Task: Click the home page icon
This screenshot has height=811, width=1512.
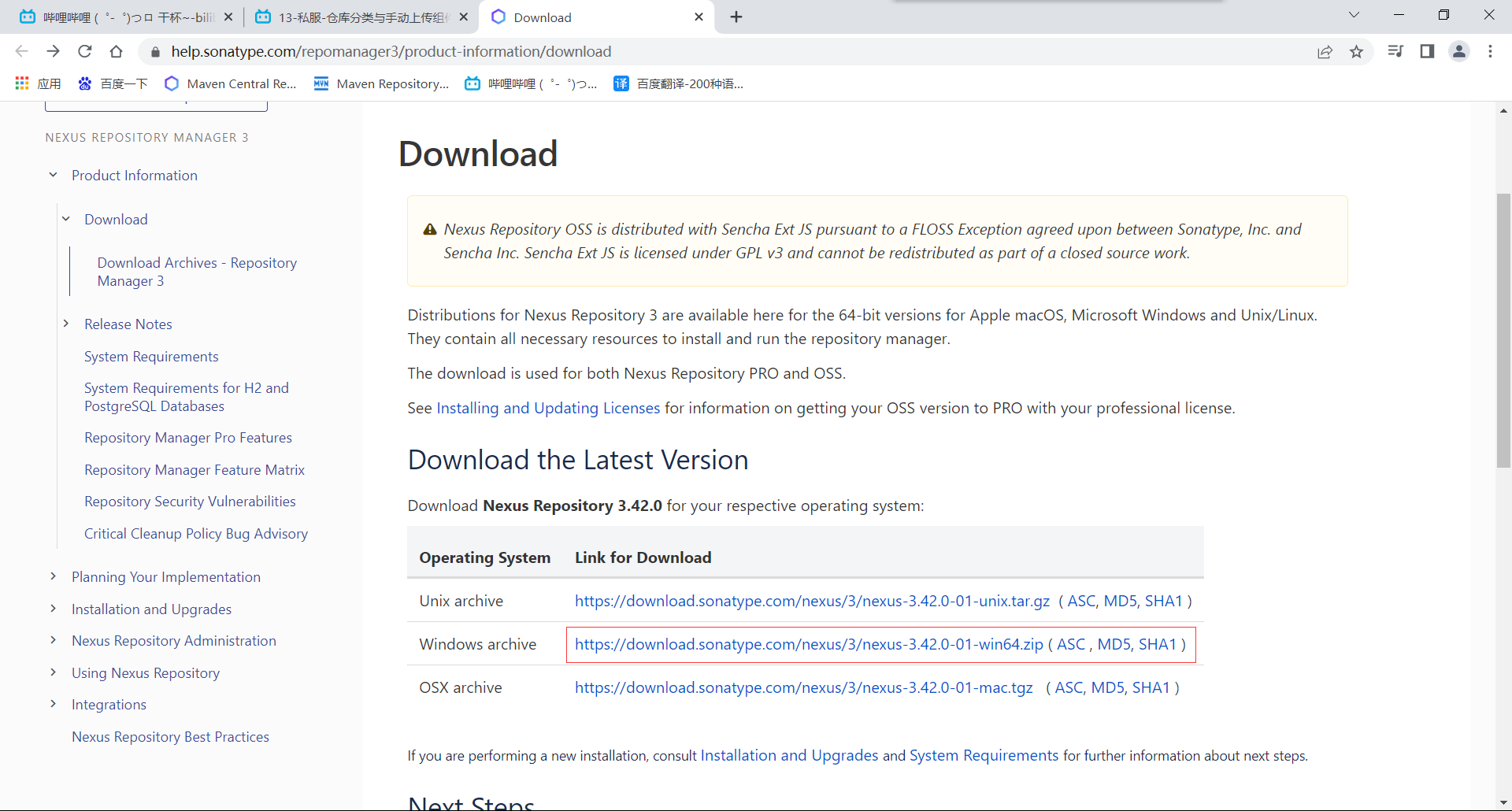Action: click(x=116, y=51)
